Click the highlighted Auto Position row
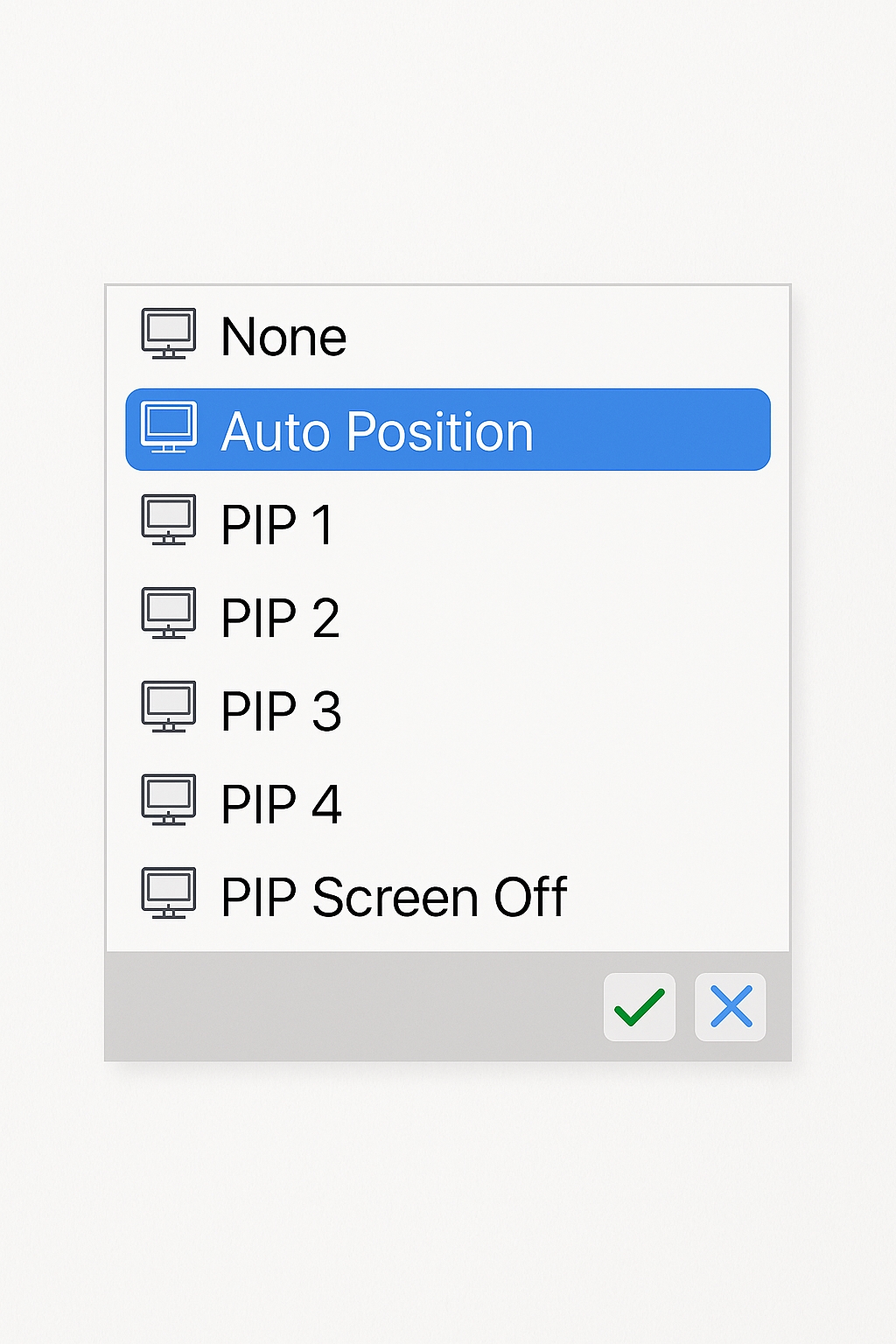The image size is (896, 1344). point(448,430)
